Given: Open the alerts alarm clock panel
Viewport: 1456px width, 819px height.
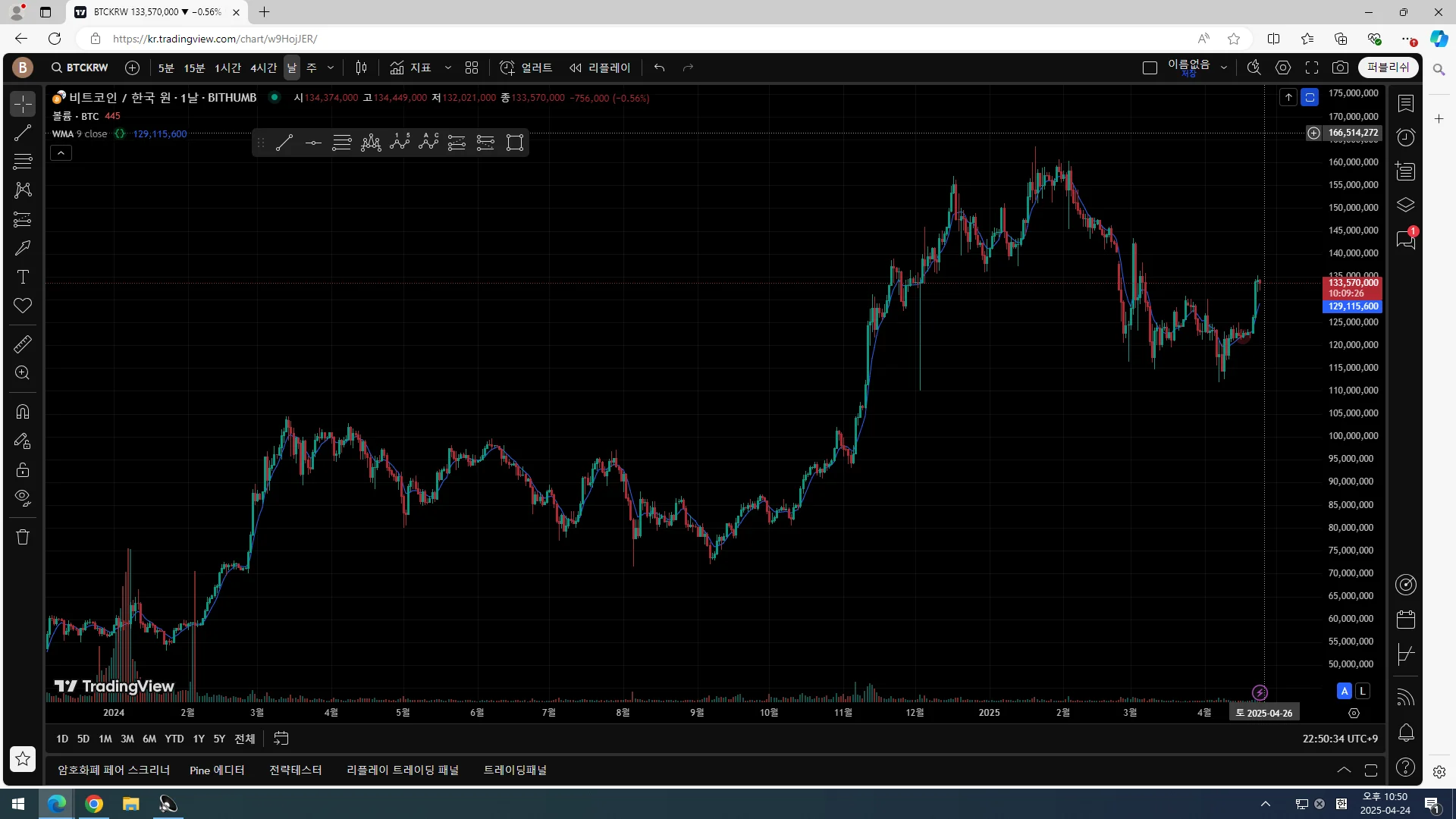Looking at the screenshot, I should (x=1405, y=137).
